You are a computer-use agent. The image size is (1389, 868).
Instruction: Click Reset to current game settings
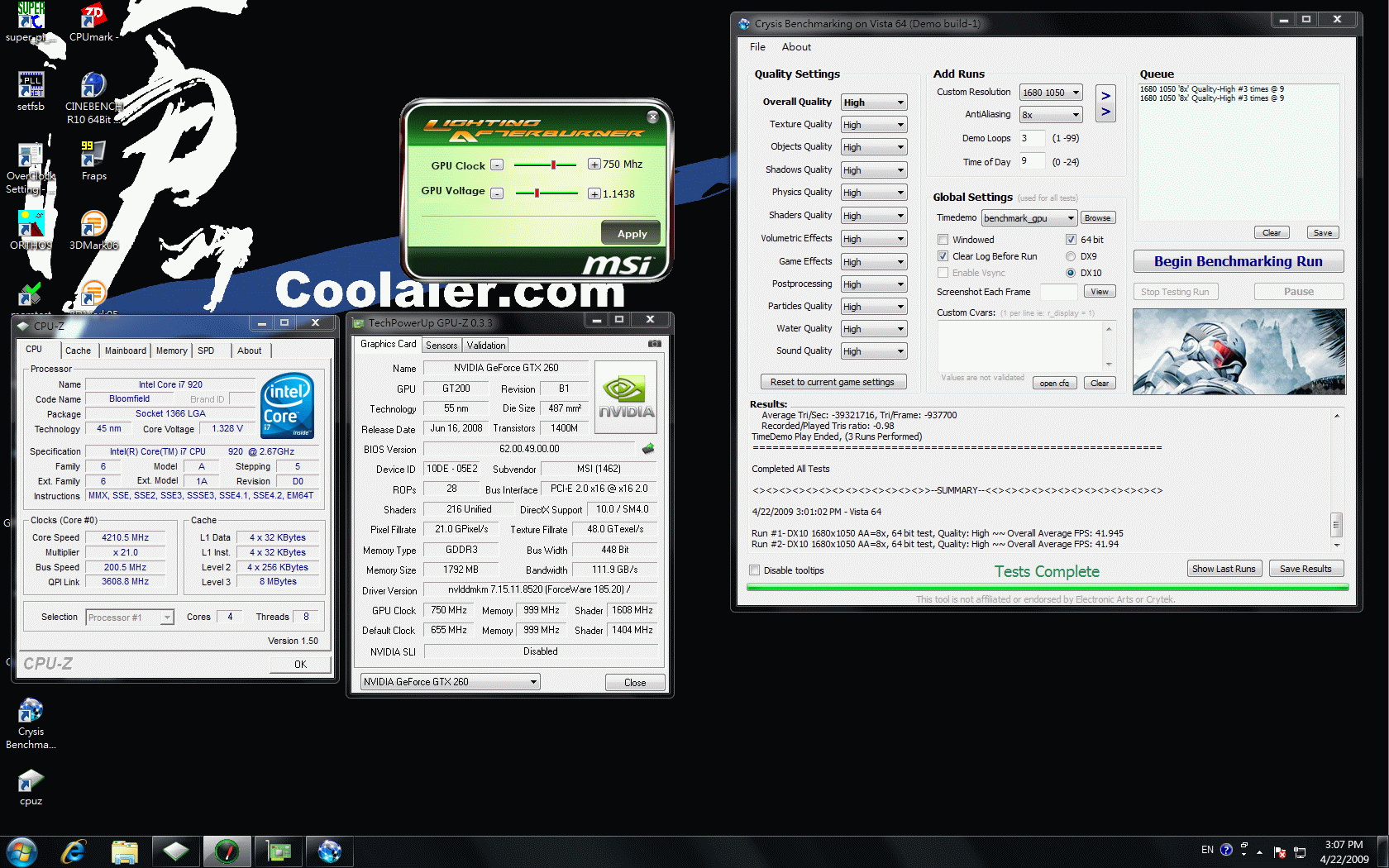pos(833,382)
